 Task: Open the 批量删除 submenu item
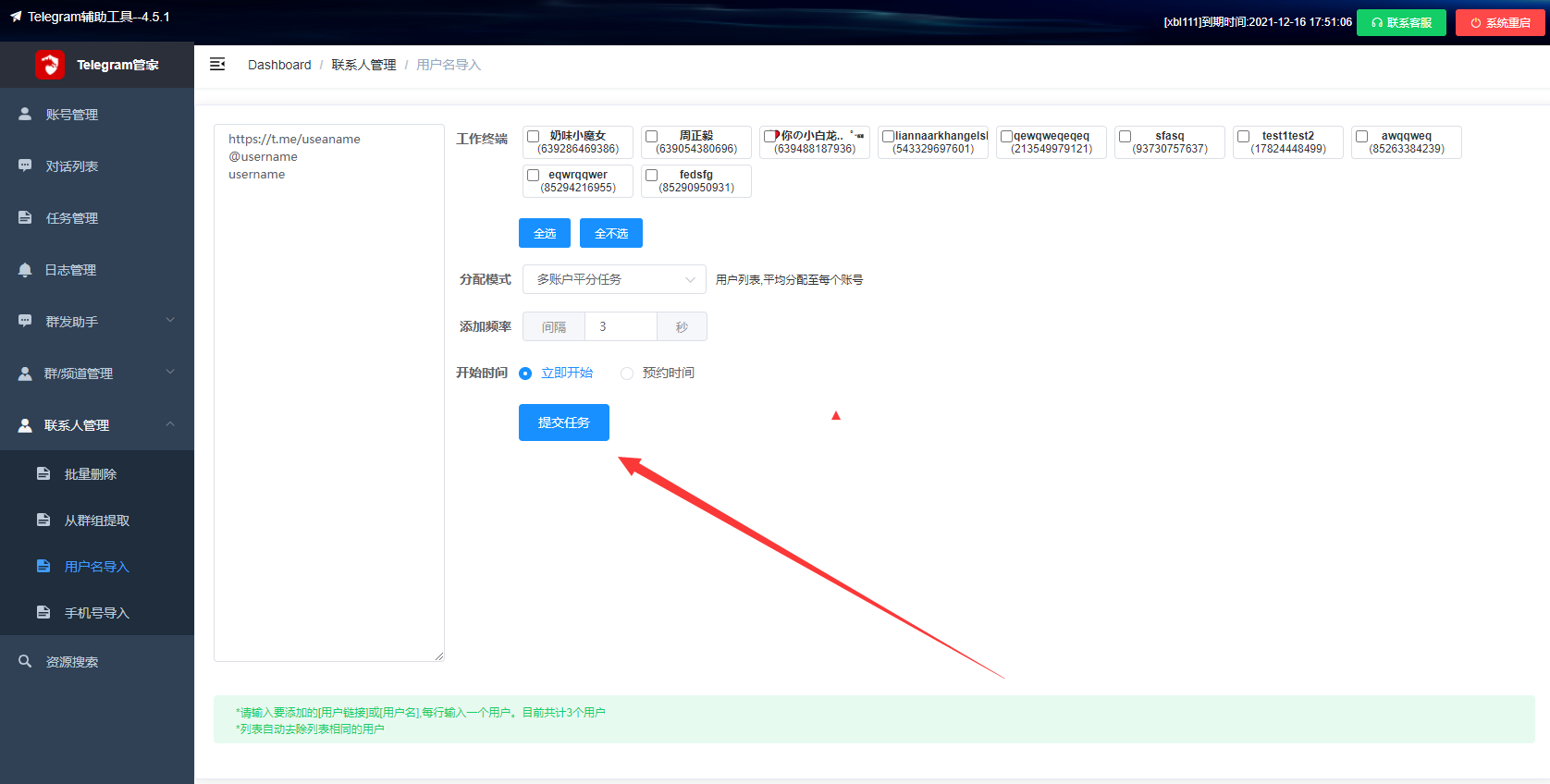(97, 473)
